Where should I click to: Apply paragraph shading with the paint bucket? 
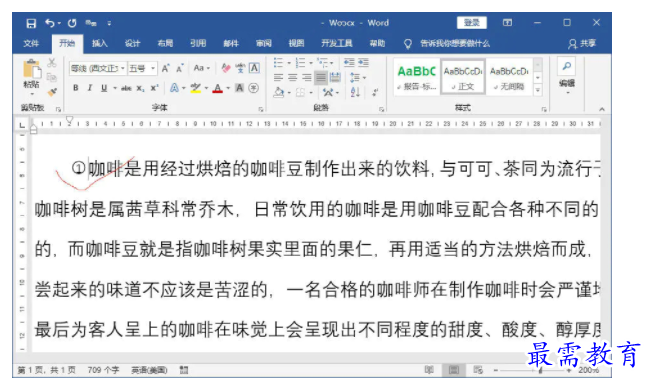[x=279, y=92]
